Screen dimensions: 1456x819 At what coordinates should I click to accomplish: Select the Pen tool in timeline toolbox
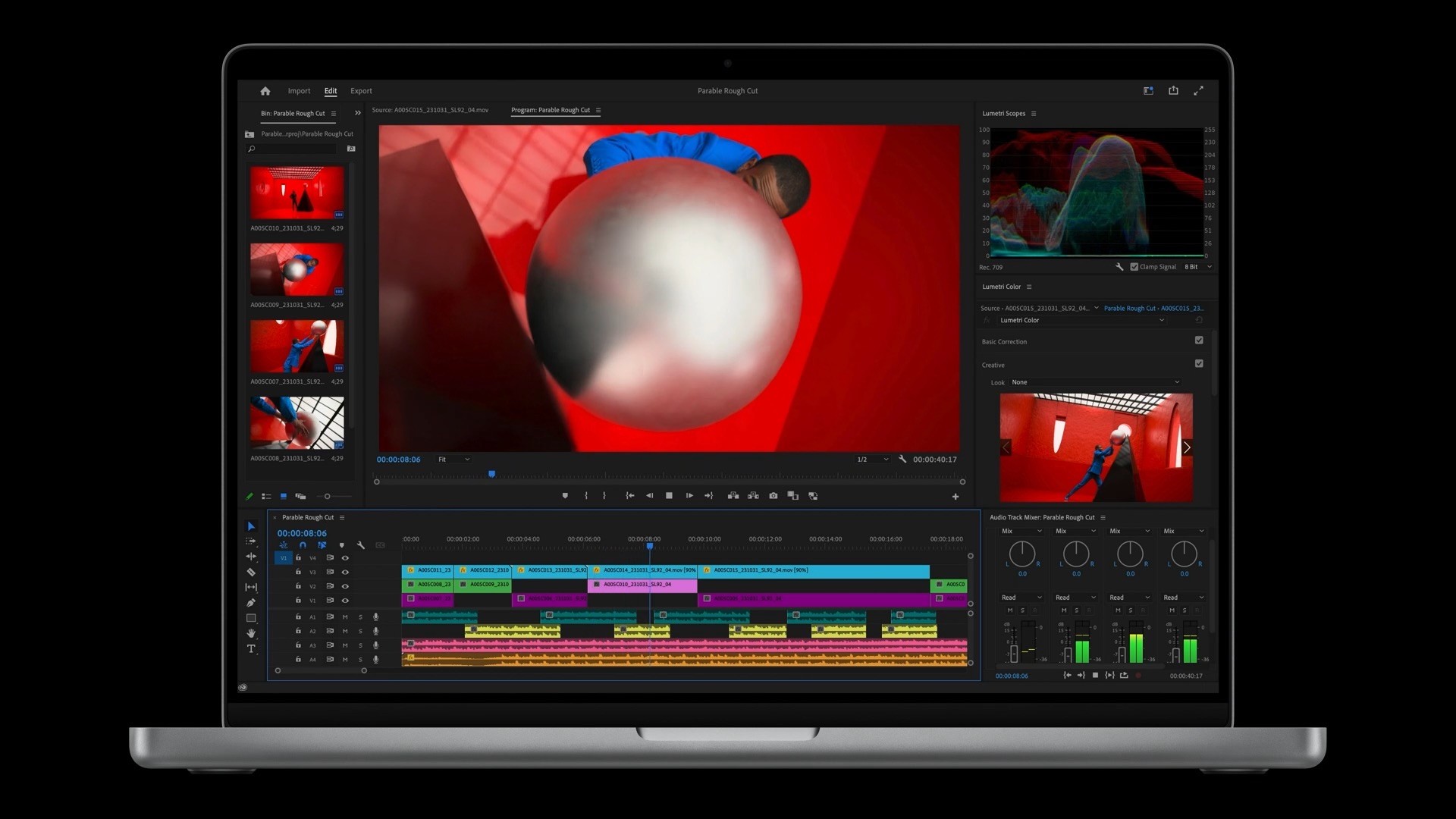251,603
